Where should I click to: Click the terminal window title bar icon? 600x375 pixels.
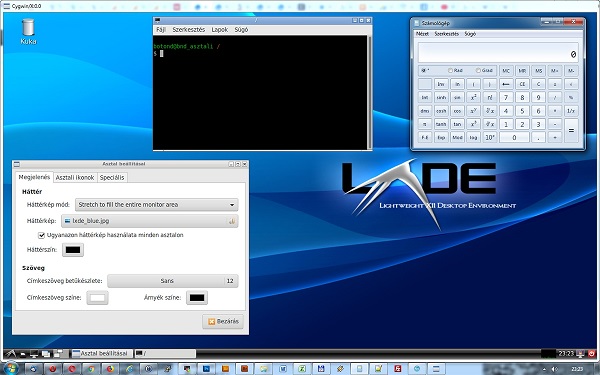coord(157,20)
